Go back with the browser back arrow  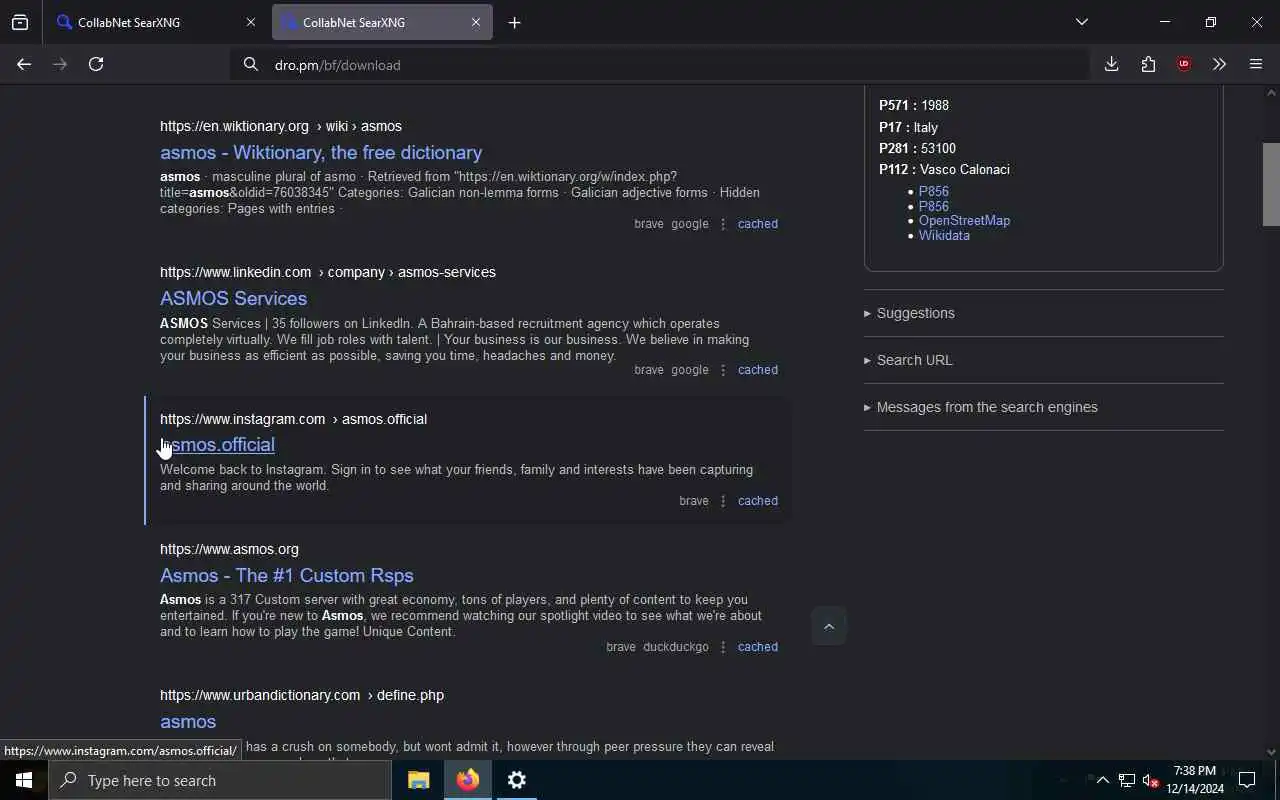[x=24, y=64]
